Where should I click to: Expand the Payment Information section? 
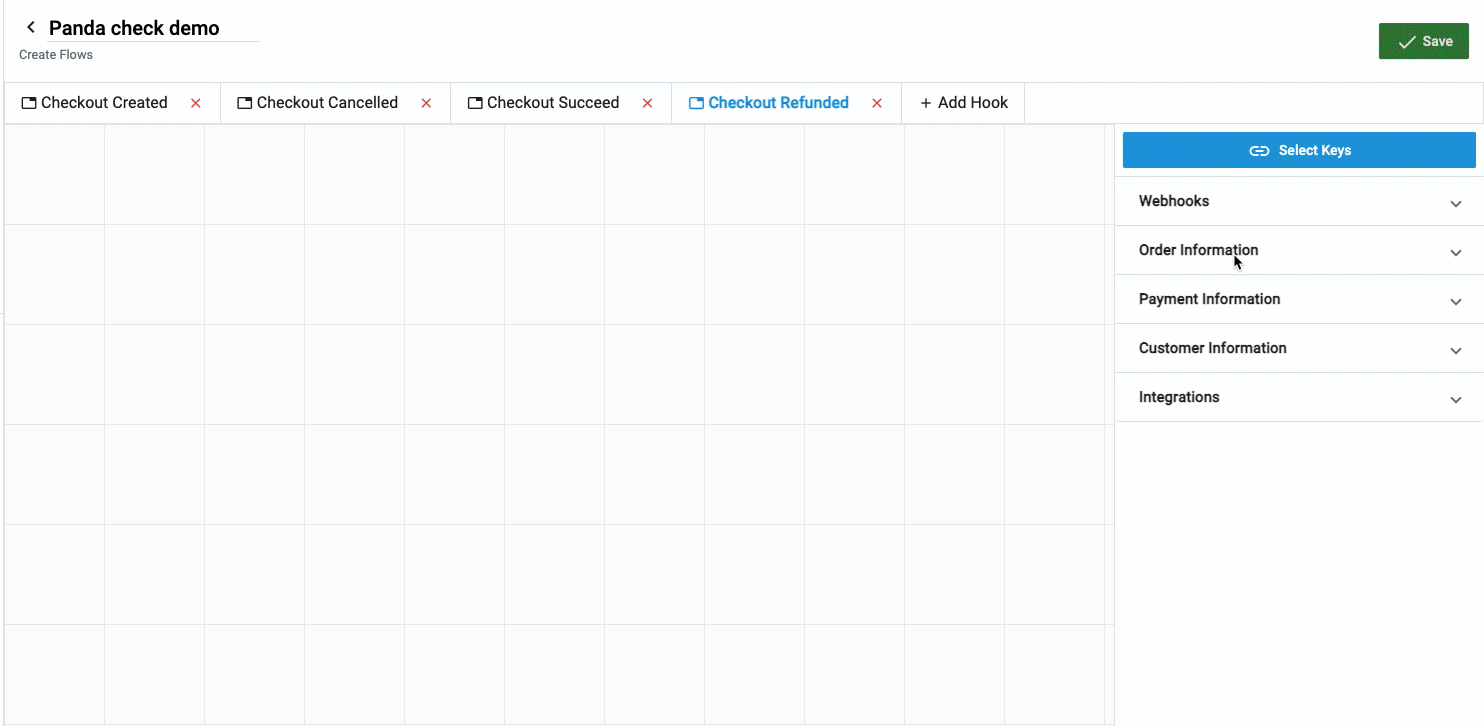[x=1299, y=299]
